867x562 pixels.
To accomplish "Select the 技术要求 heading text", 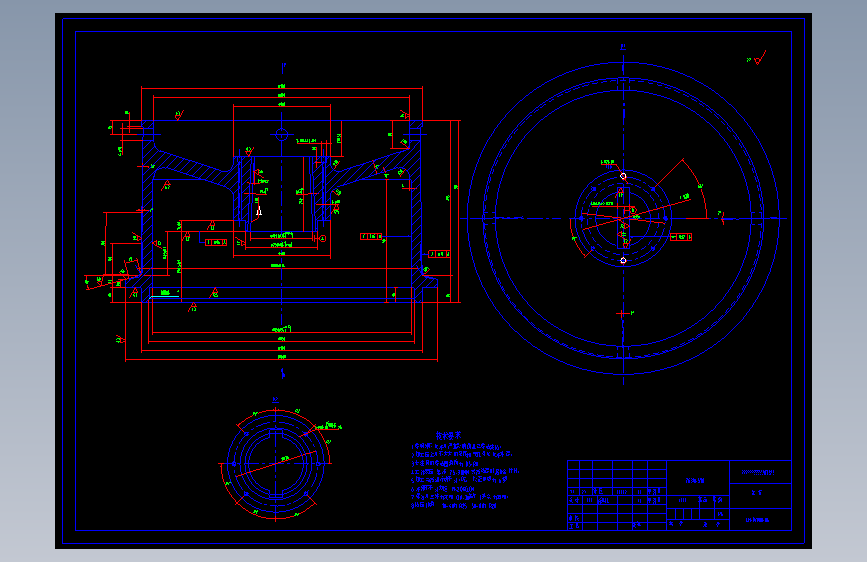I will [448, 436].
